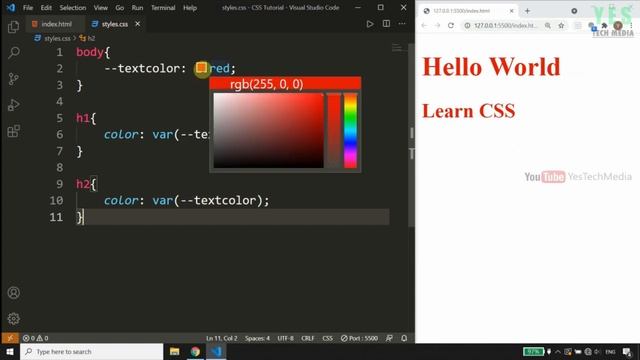Click 'body' selector on line 1

[x=90, y=52]
